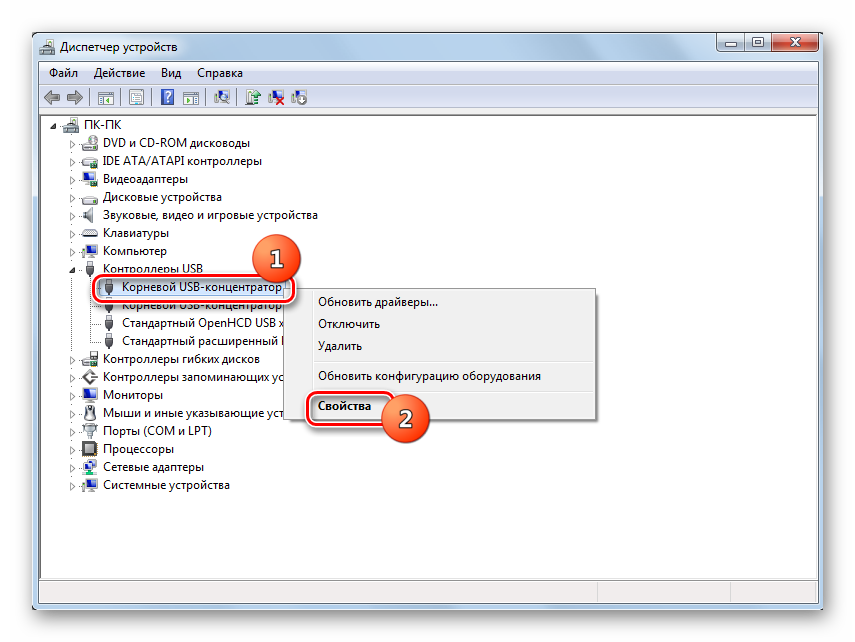
Task: Open the Действие menu
Action: [x=120, y=73]
